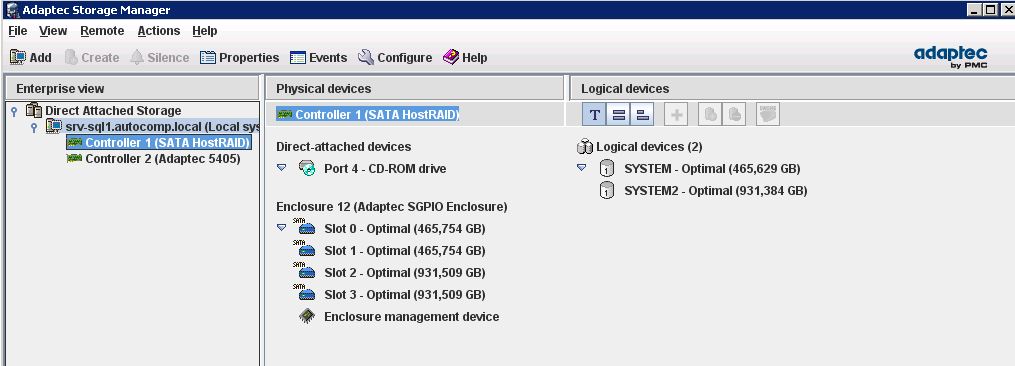Open the Events log viewer

(x=318, y=58)
